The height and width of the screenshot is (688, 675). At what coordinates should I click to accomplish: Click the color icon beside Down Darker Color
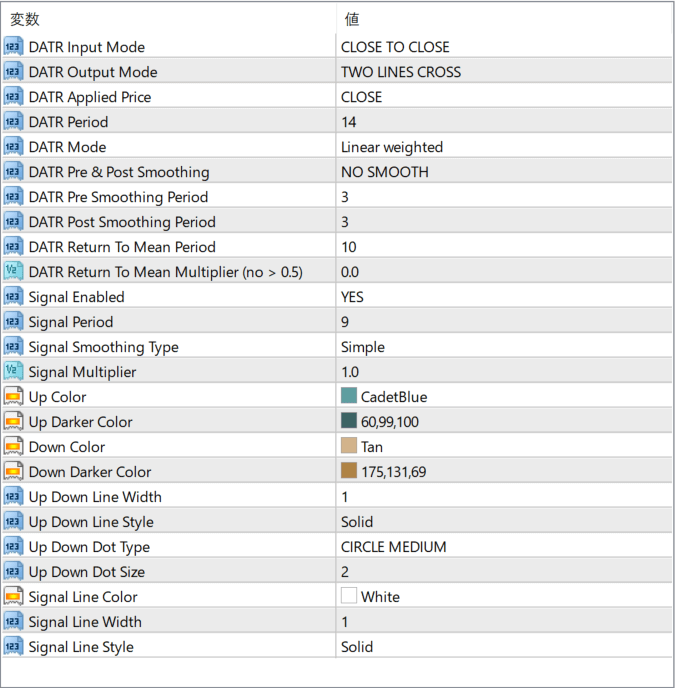point(13,472)
